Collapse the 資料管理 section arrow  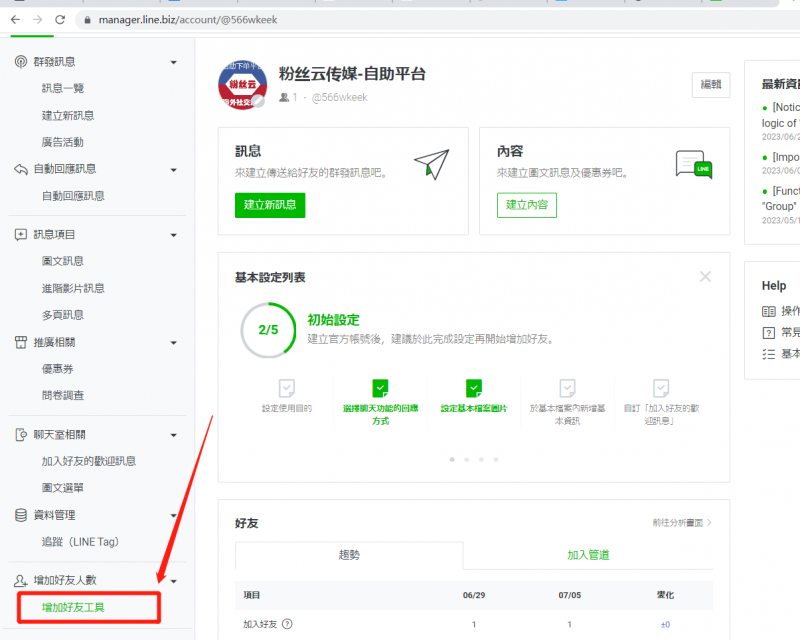click(173, 515)
